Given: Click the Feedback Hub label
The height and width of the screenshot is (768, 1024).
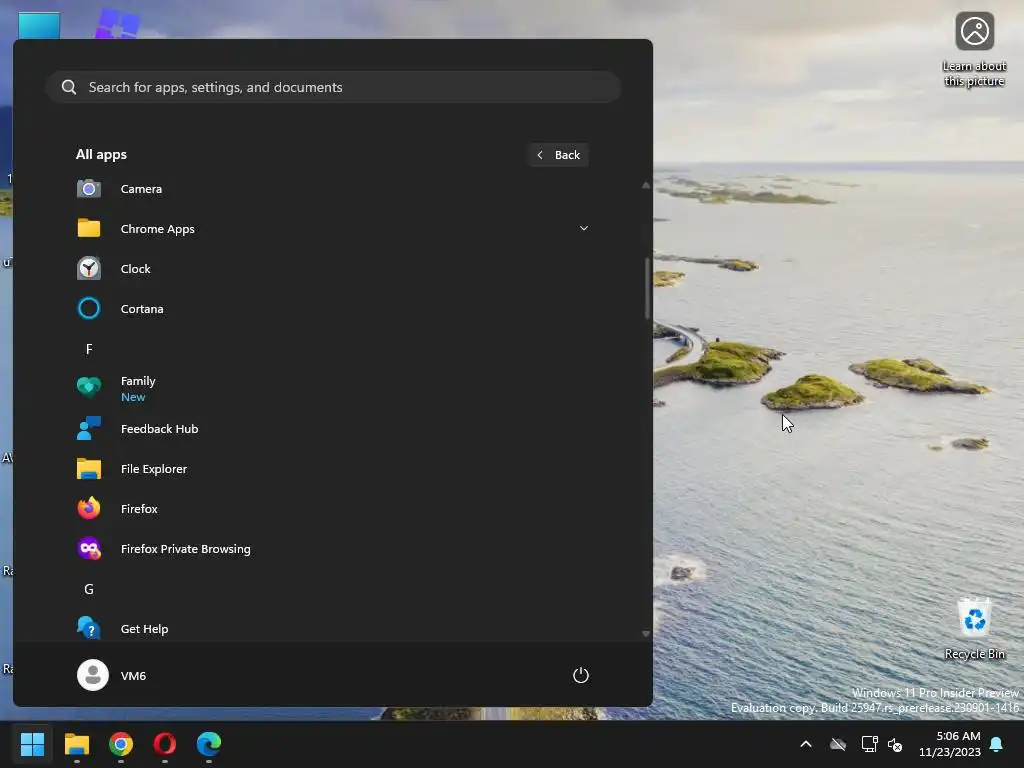Looking at the screenshot, I should coord(159,428).
